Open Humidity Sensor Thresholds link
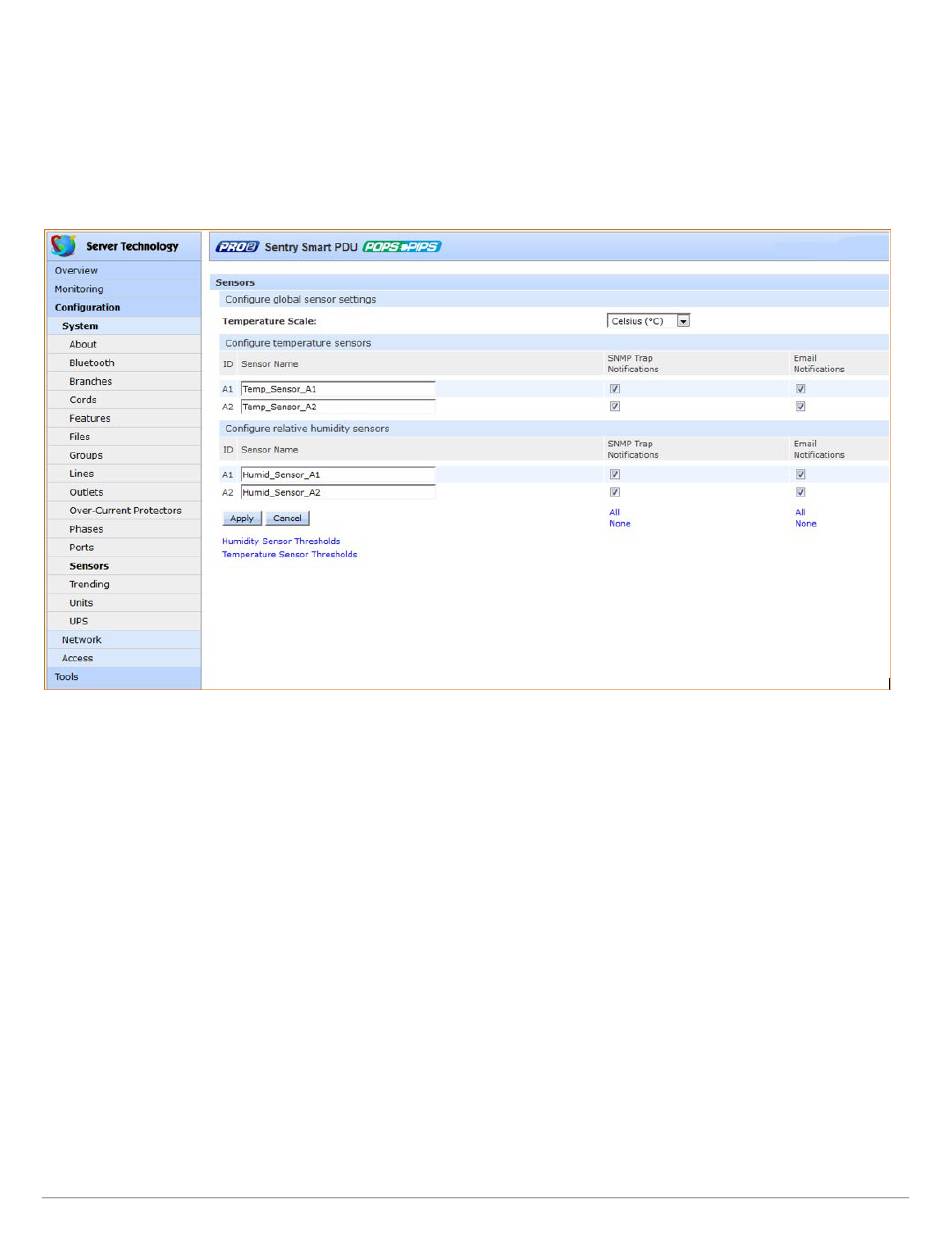Screen dimensions: 950x1254 [281, 542]
